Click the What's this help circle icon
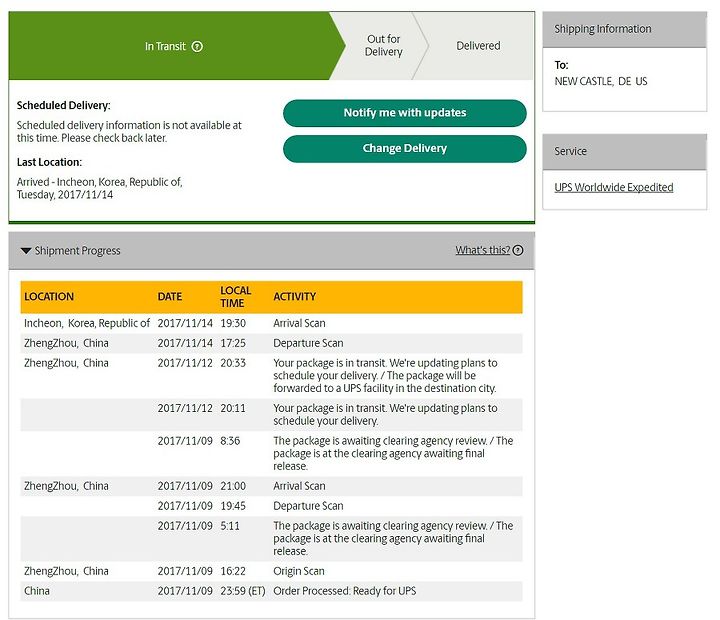 click(518, 250)
